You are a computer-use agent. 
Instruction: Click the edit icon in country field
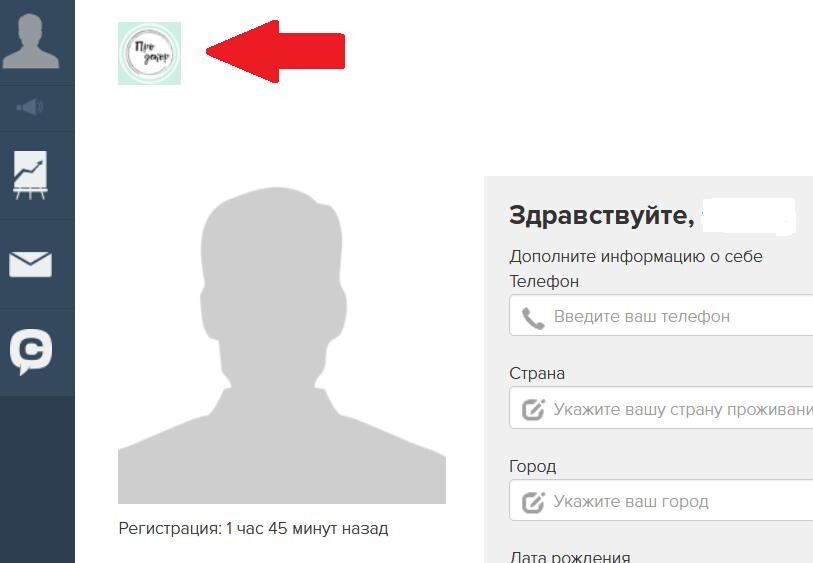[x=533, y=410]
